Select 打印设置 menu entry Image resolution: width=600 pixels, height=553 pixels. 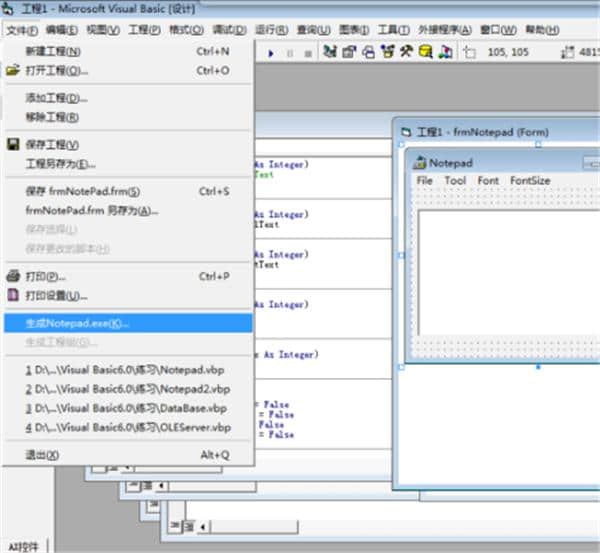point(56,296)
